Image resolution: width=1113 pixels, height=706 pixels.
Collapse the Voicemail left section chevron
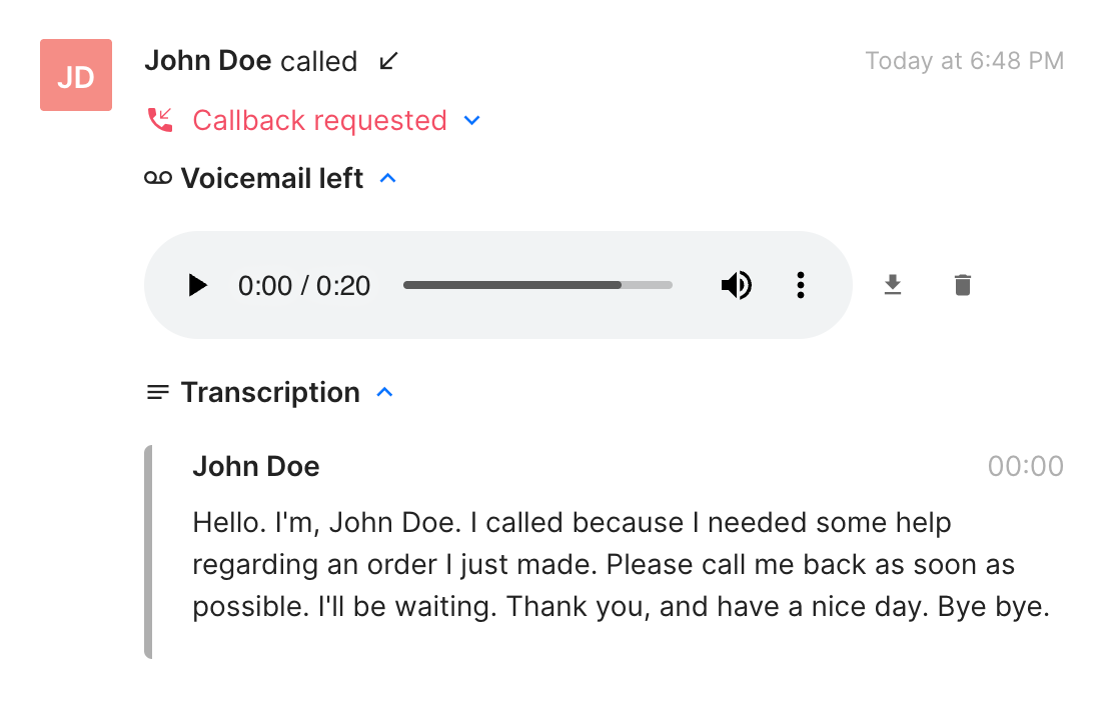[x=388, y=178]
